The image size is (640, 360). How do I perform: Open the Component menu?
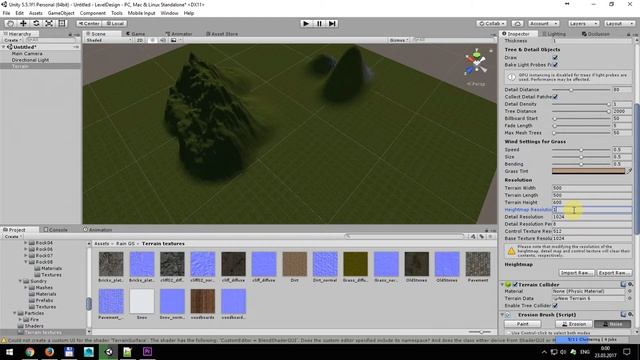pyautogui.click(x=93, y=13)
